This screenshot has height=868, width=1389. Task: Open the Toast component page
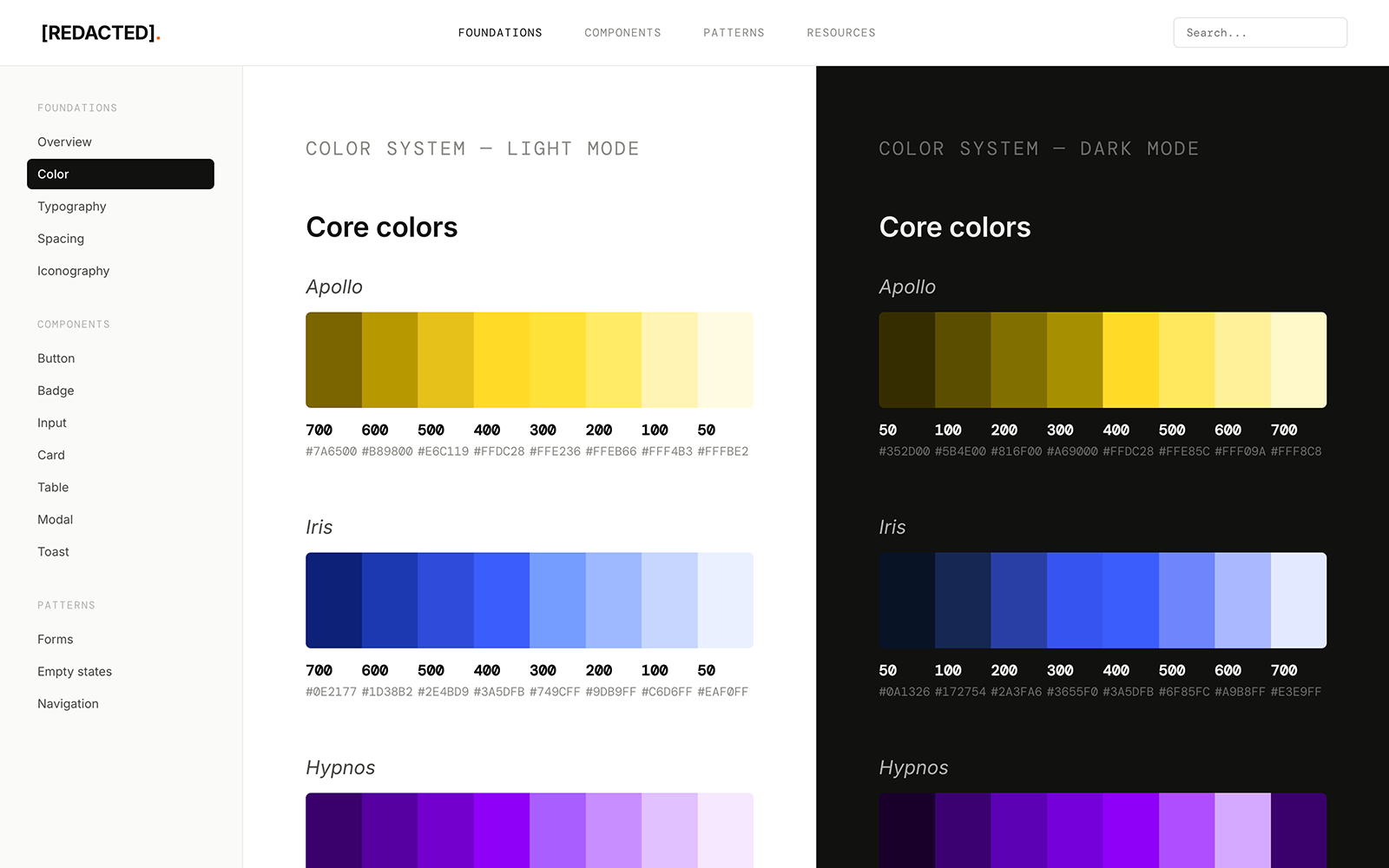(x=121, y=551)
